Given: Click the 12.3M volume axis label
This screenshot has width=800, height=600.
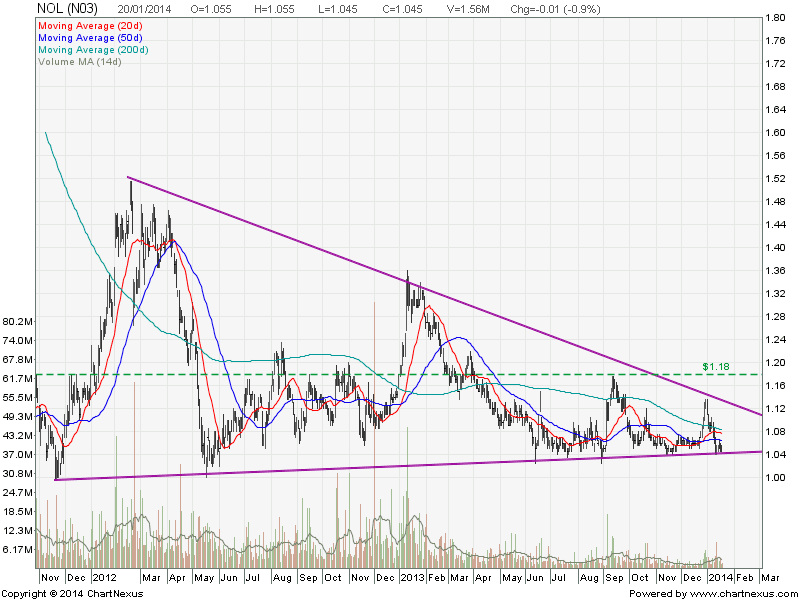Looking at the screenshot, I should click(x=18, y=530).
